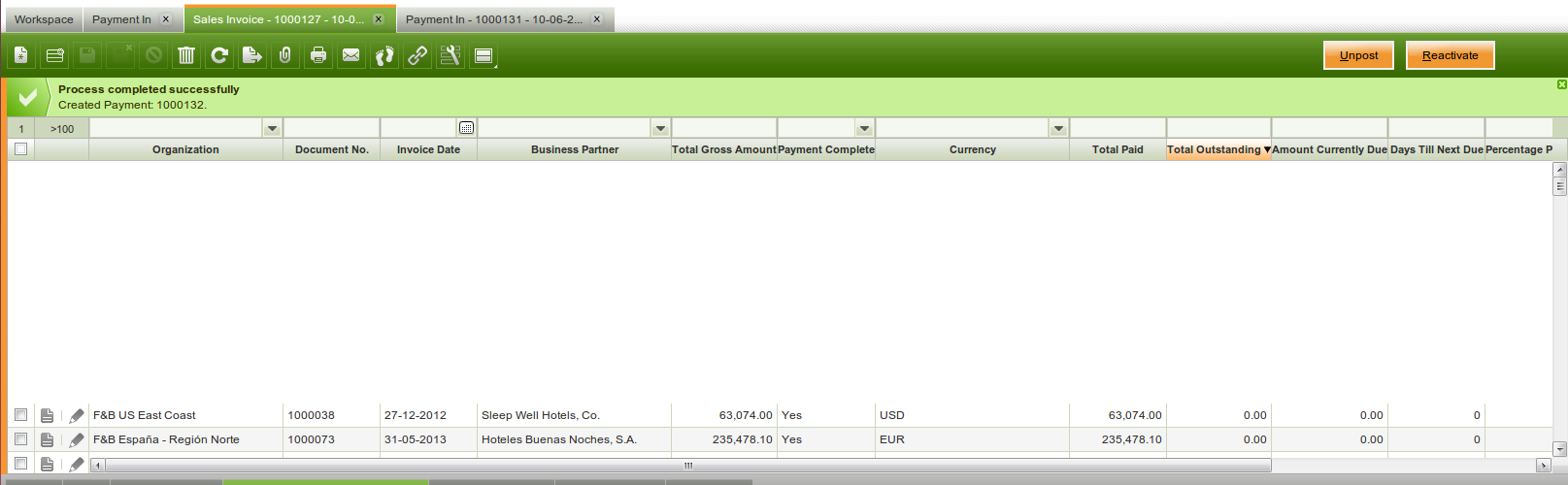Close the success message bar
Viewport: 1568px width, 485px height.
1561,84
